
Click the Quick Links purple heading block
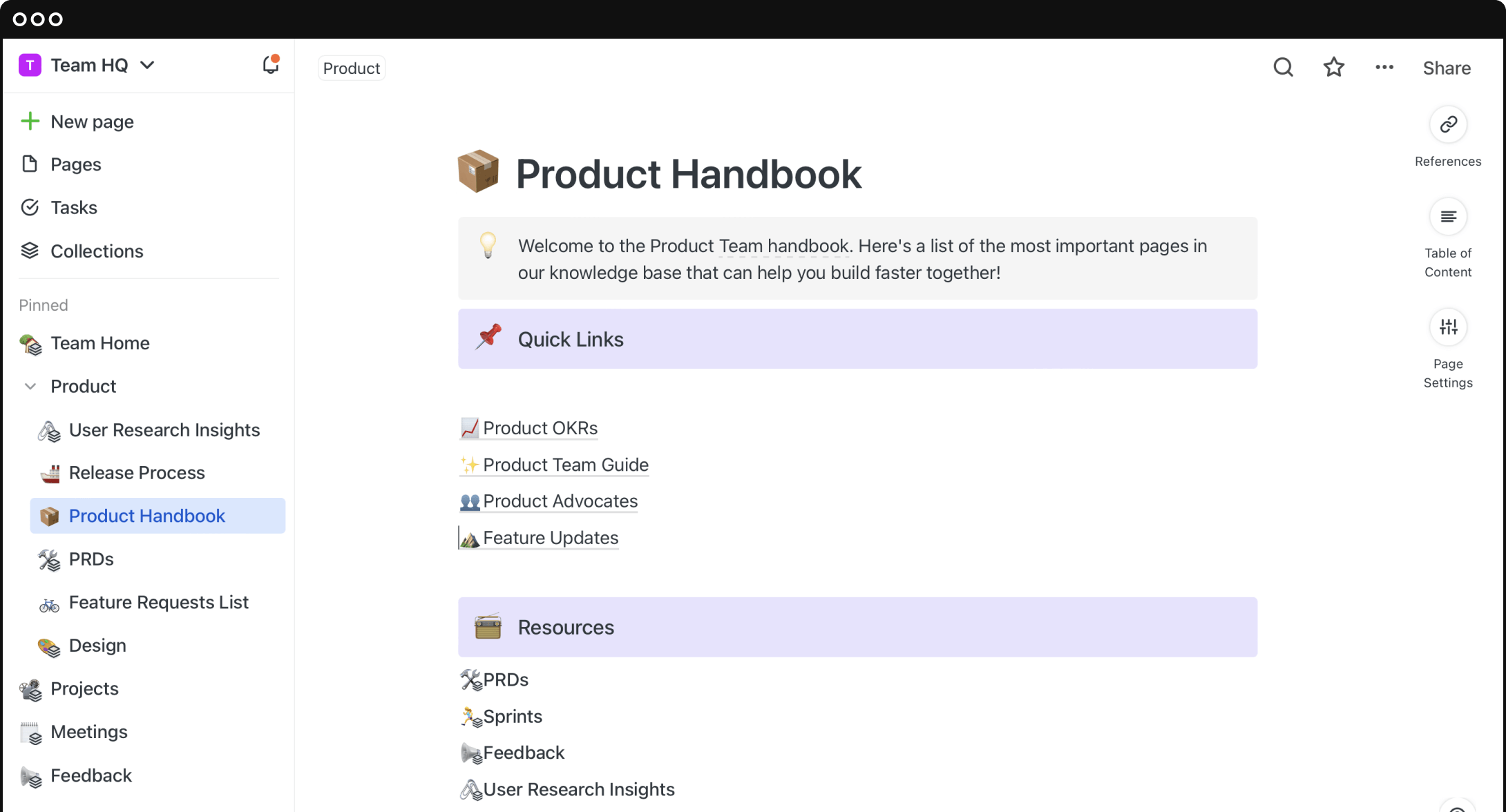pos(857,339)
